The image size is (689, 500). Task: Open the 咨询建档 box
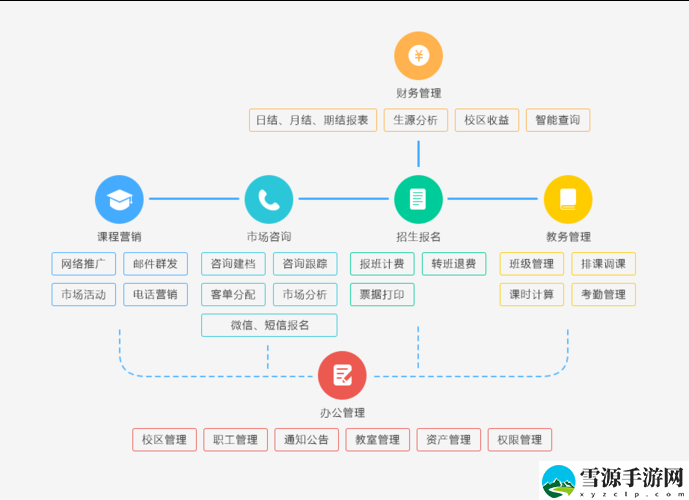(233, 264)
